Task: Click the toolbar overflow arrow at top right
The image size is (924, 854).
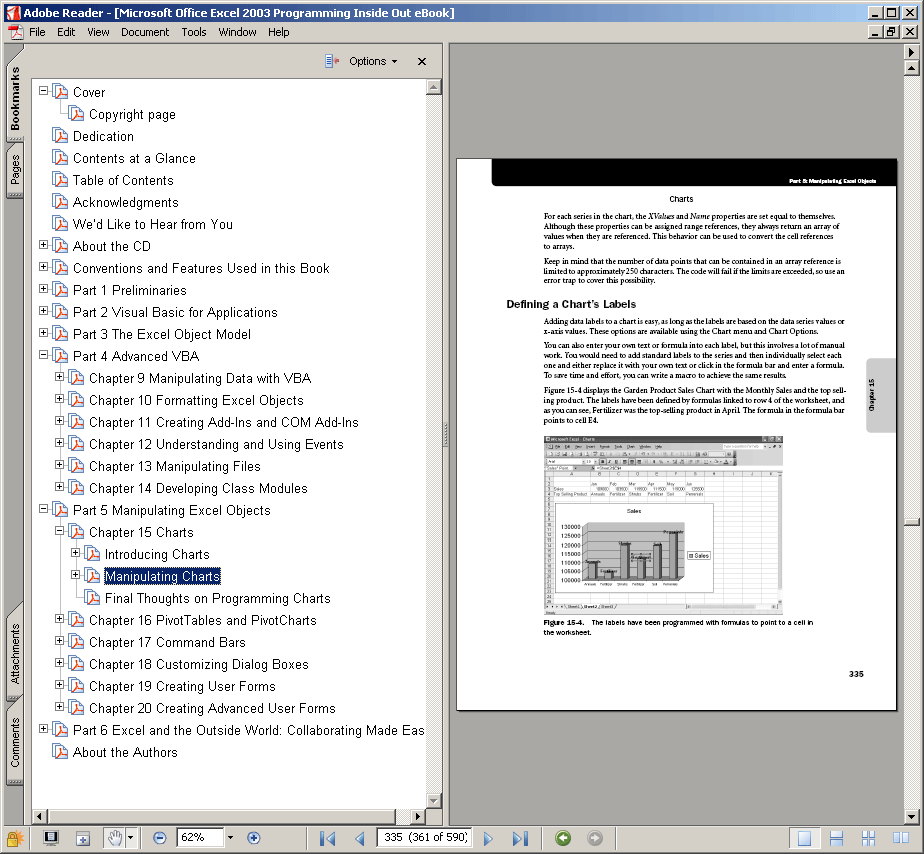Action: click(912, 52)
